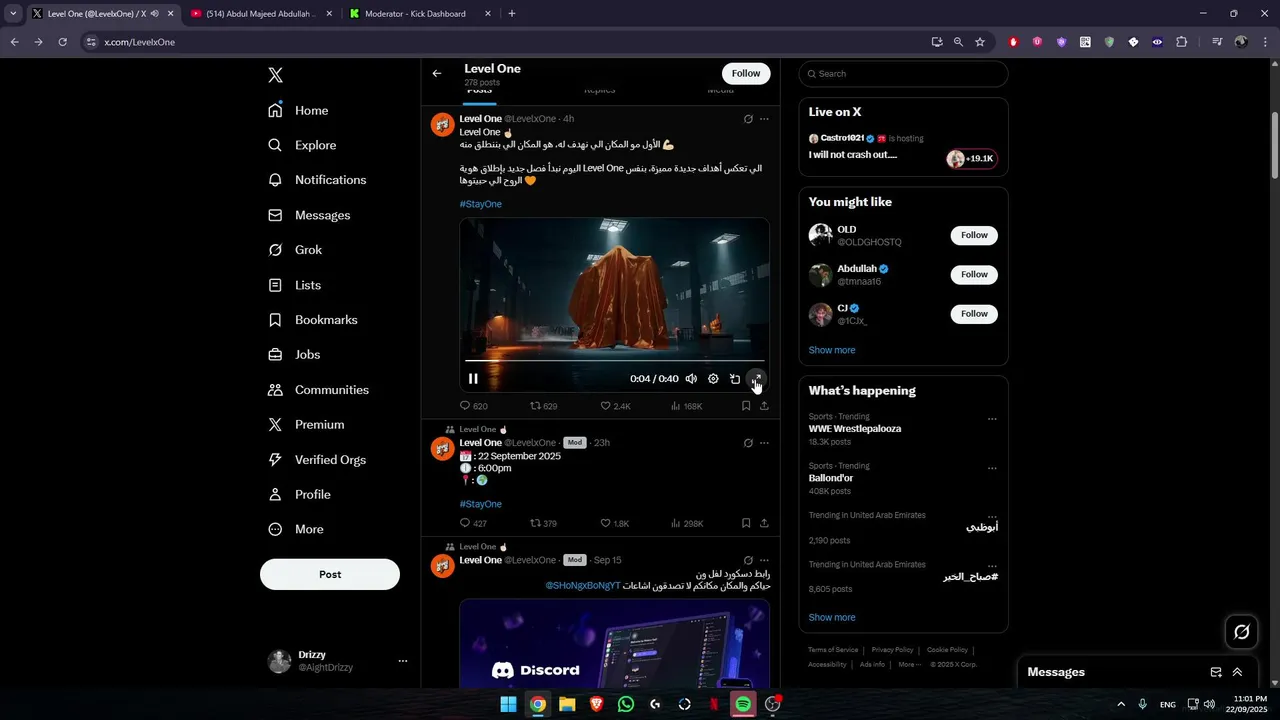The width and height of the screenshot is (1280, 720).
Task: Compose new message in Messages drawer
Action: pyautogui.click(x=1216, y=672)
